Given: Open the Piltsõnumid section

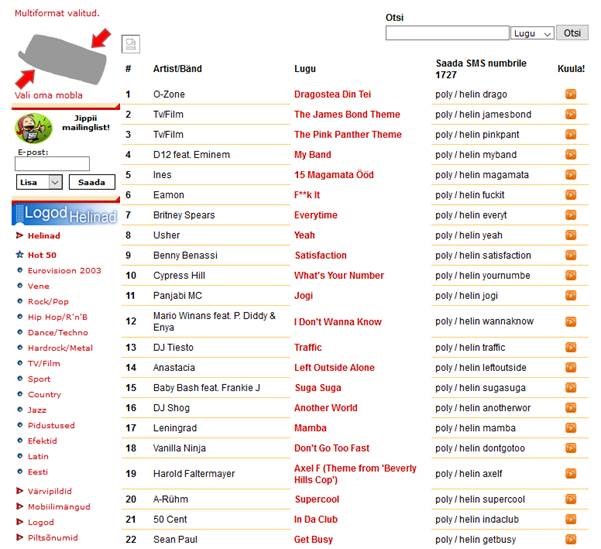Looking at the screenshot, I should [53, 537].
